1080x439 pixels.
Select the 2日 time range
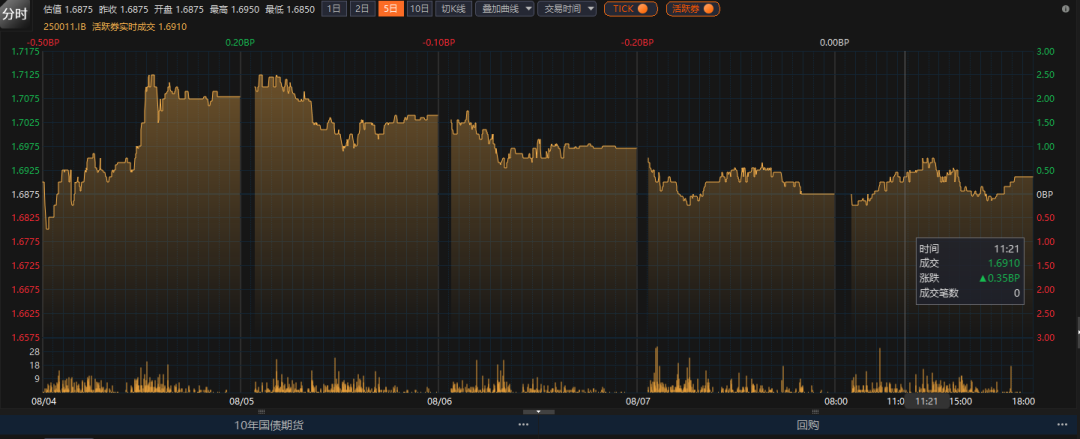click(x=362, y=9)
